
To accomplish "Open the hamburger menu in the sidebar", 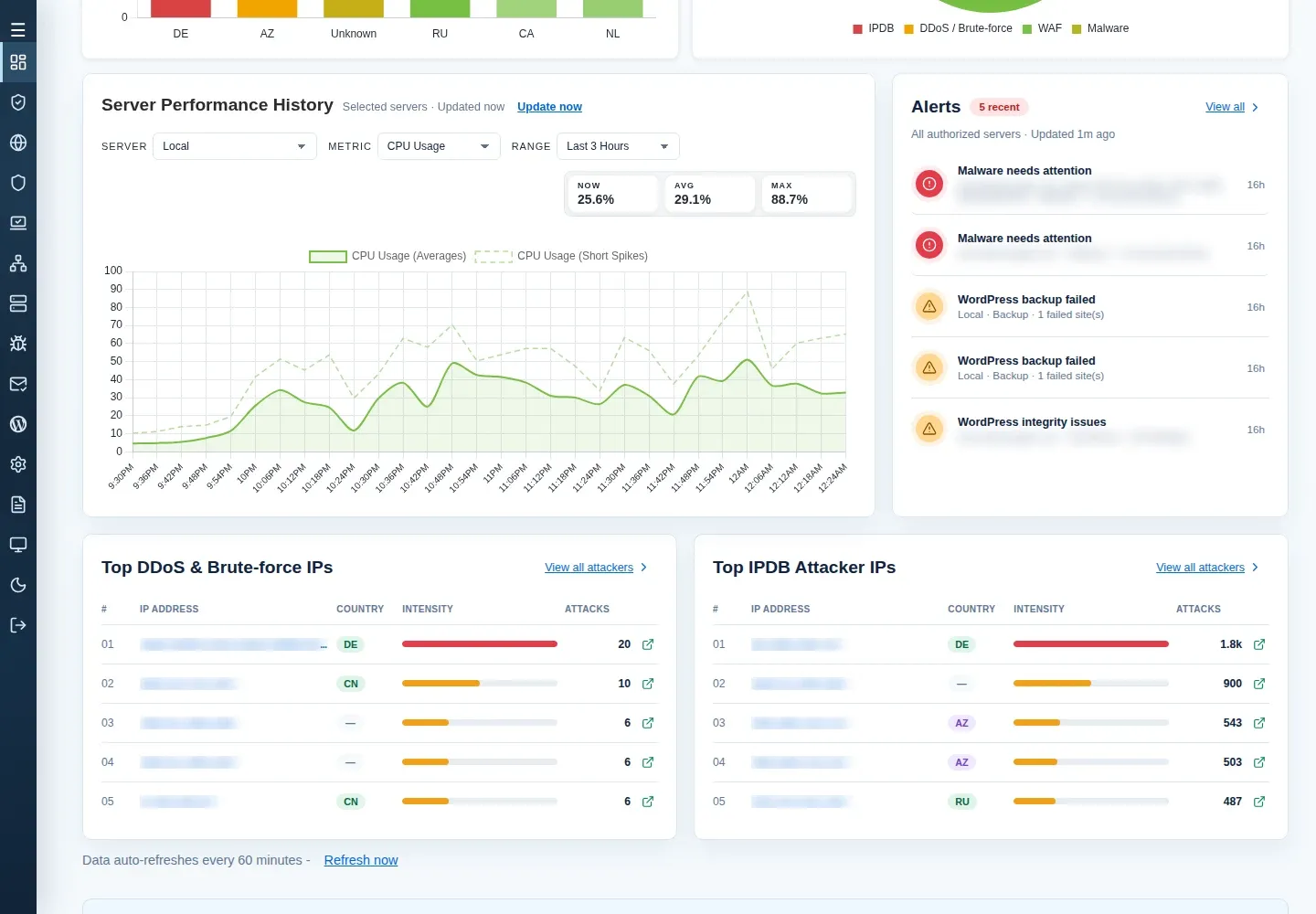I will [x=18, y=30].
